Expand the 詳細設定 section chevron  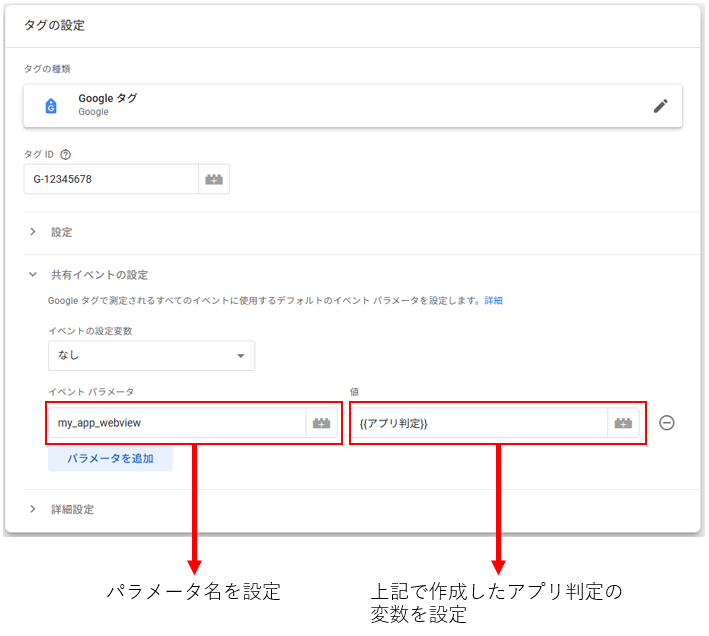point(32,509)
